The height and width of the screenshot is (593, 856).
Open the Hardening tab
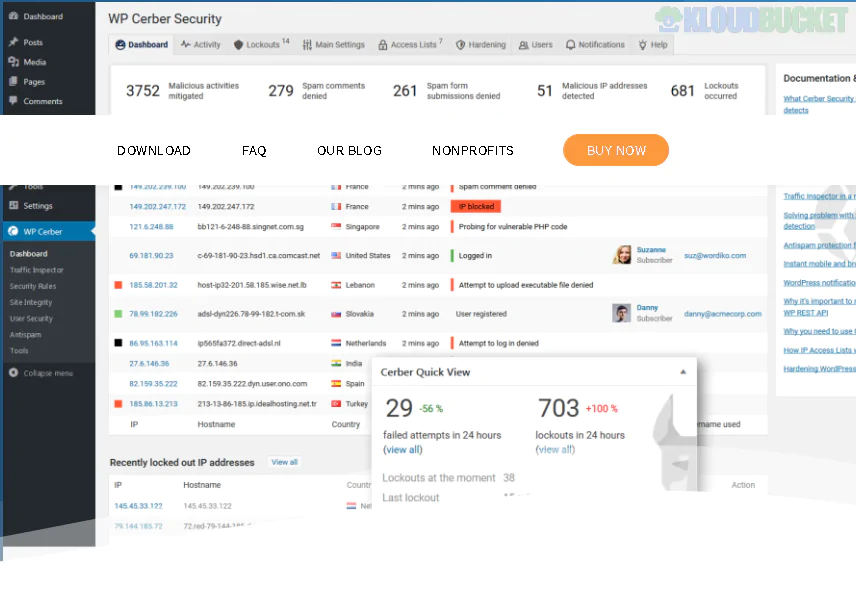click(x=481, y=45)
